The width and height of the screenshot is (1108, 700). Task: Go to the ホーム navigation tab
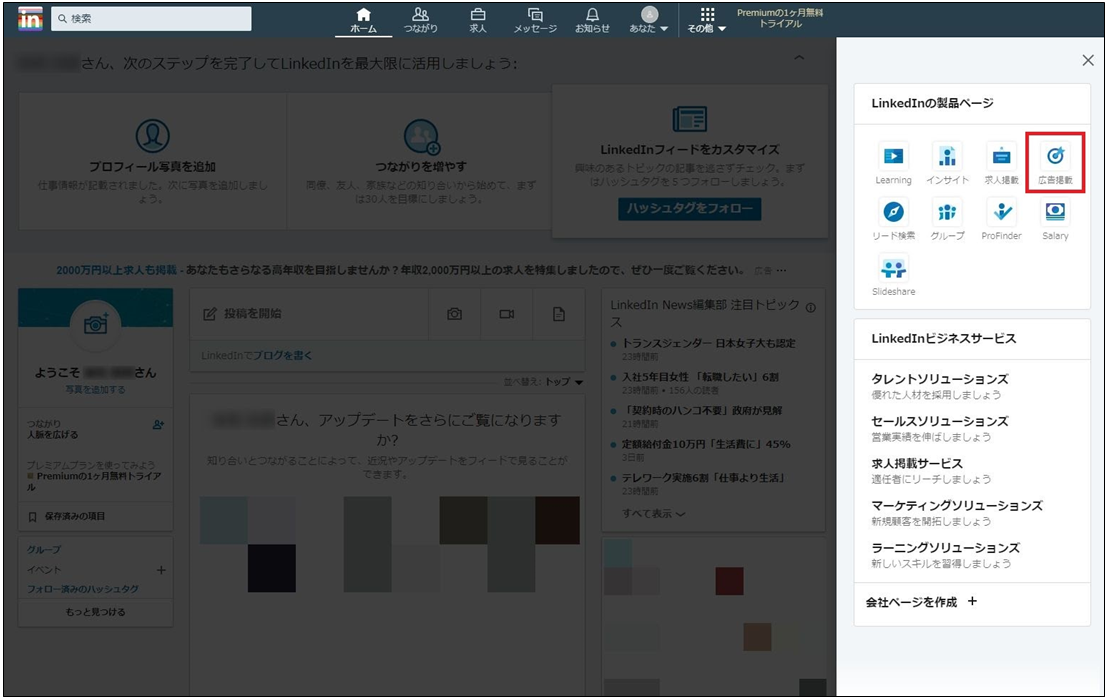363,20
